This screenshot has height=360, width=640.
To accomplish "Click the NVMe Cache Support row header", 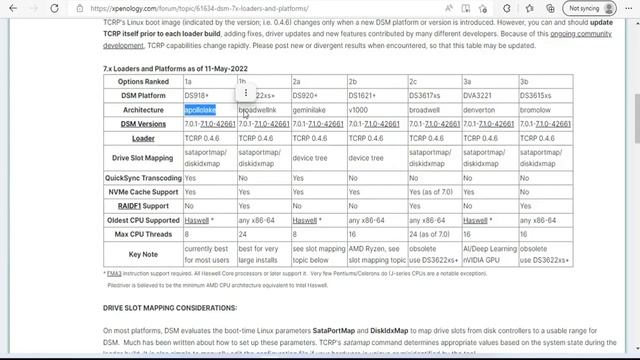I will [143, 192].
